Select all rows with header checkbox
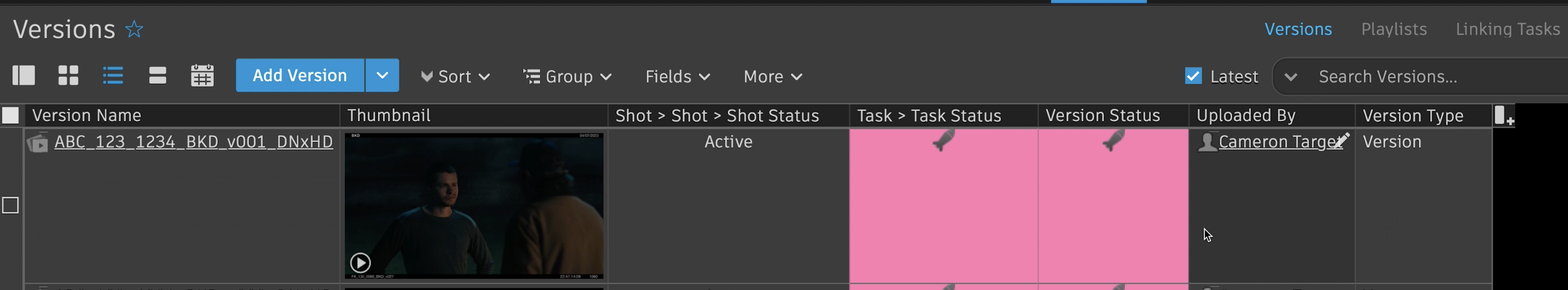The height and width of the screenshot is (290, 1568). (x=10, y=115)
